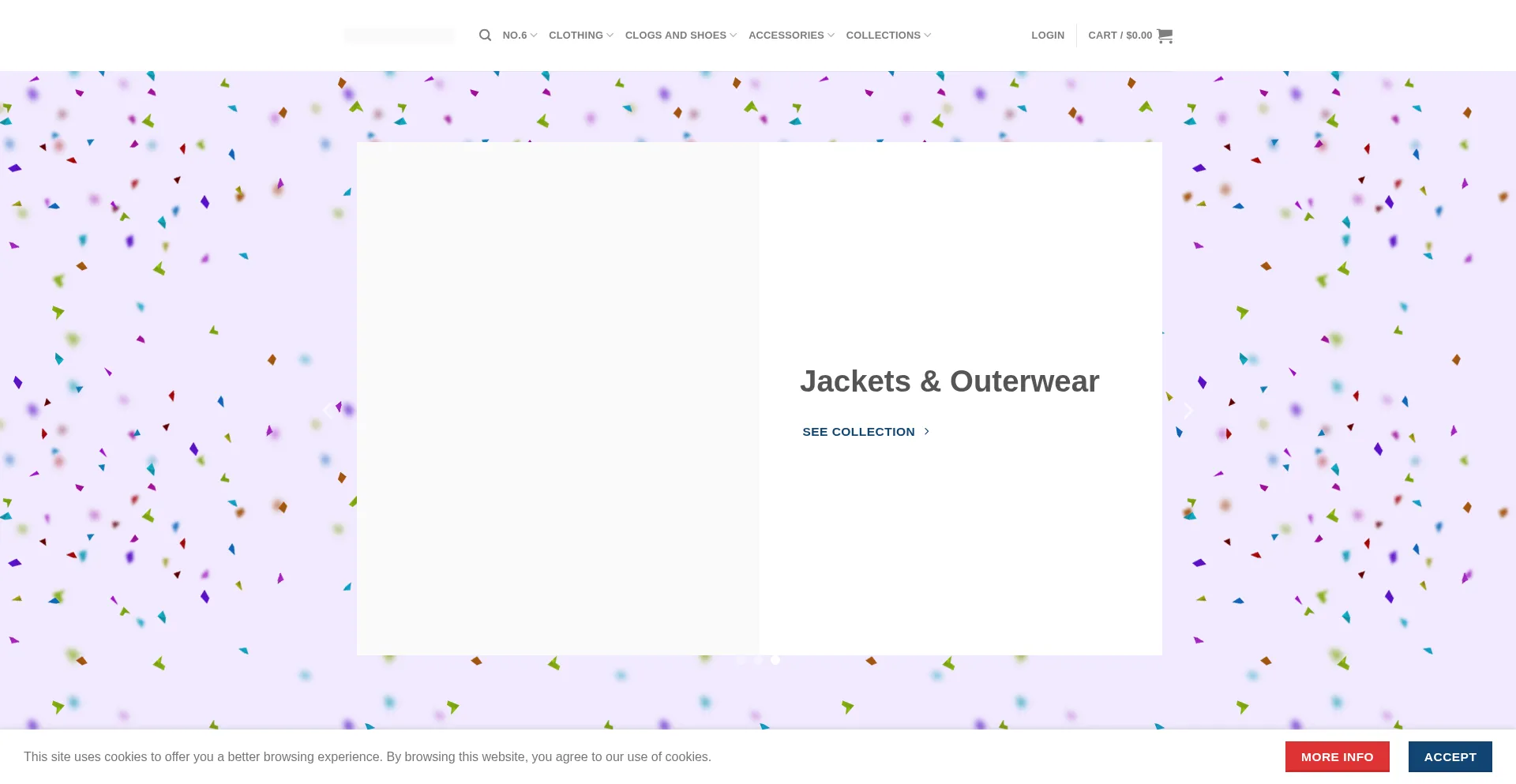Expand the NO.6 dropdown menu
The height and width of the screenshot is (784, 1516).
coord(520,36)
